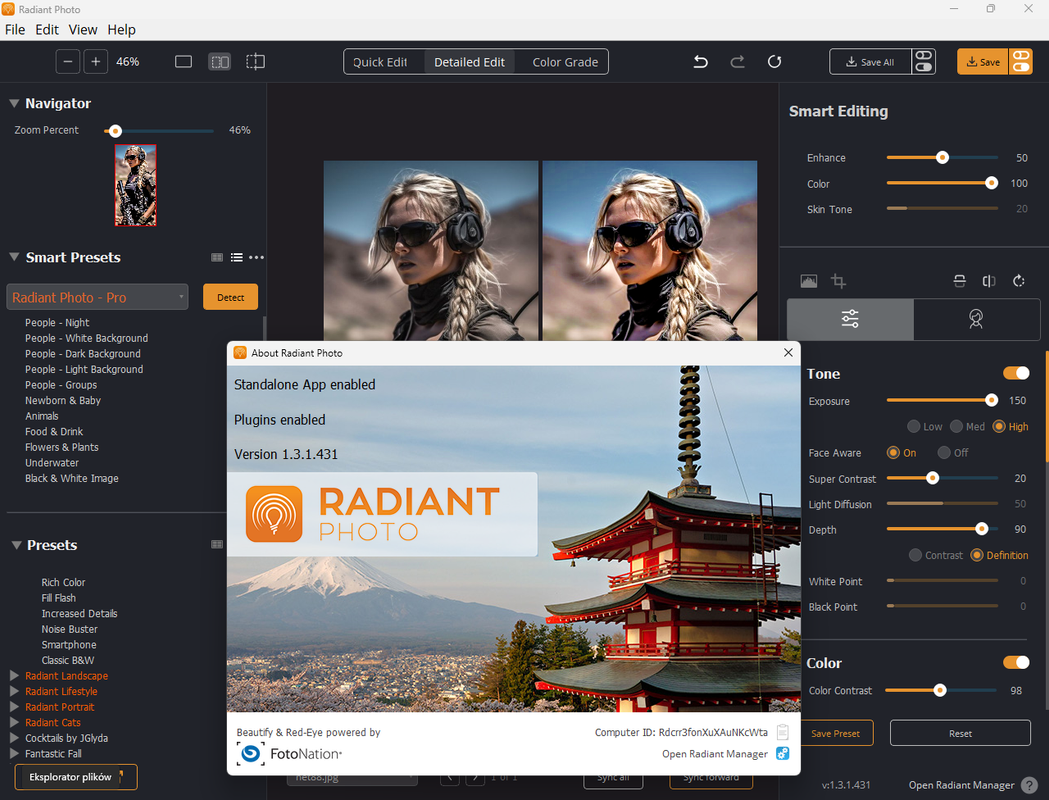Viewport: 1049px width, 800px height.
Task: Click the flip vertical icon
Action: coord(959,281)
